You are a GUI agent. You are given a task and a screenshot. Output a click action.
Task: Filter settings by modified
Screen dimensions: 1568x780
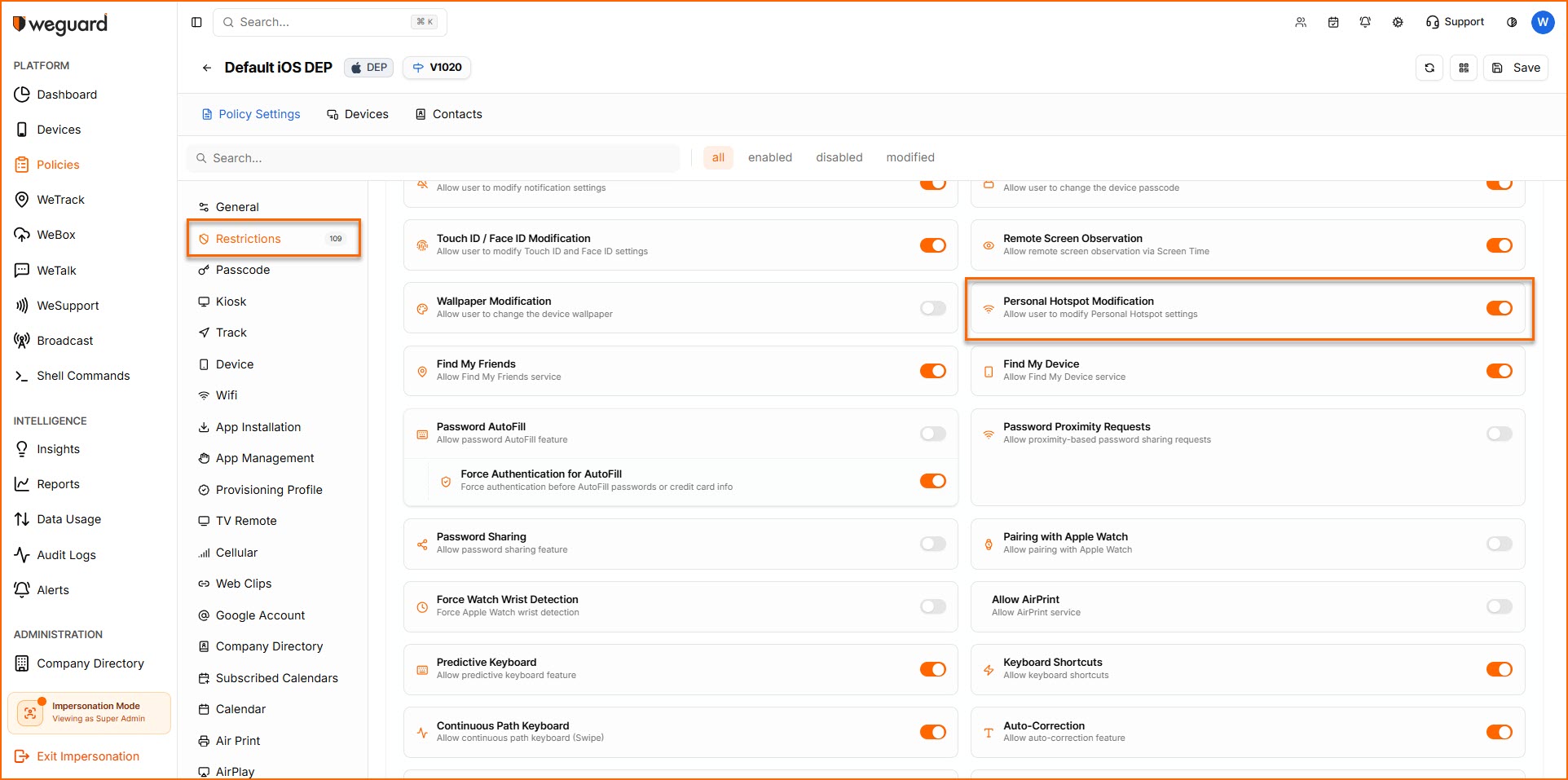[910, 157]
